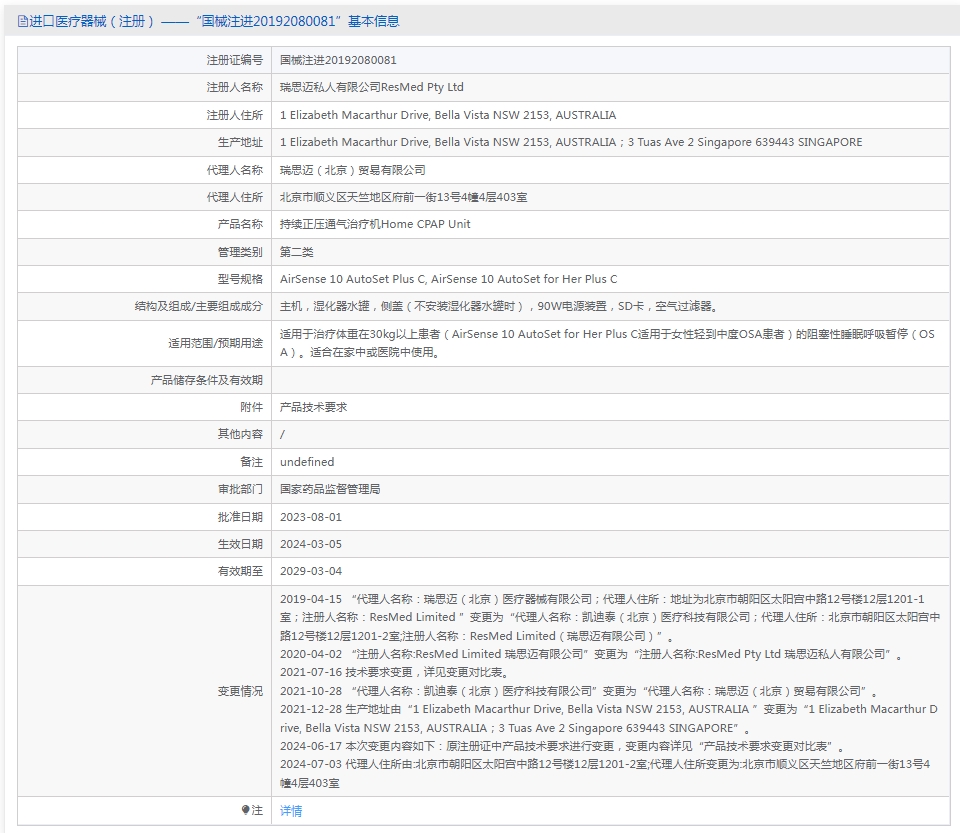
Task: Click the 注册人住所 address value
Action: coord(448,115)
